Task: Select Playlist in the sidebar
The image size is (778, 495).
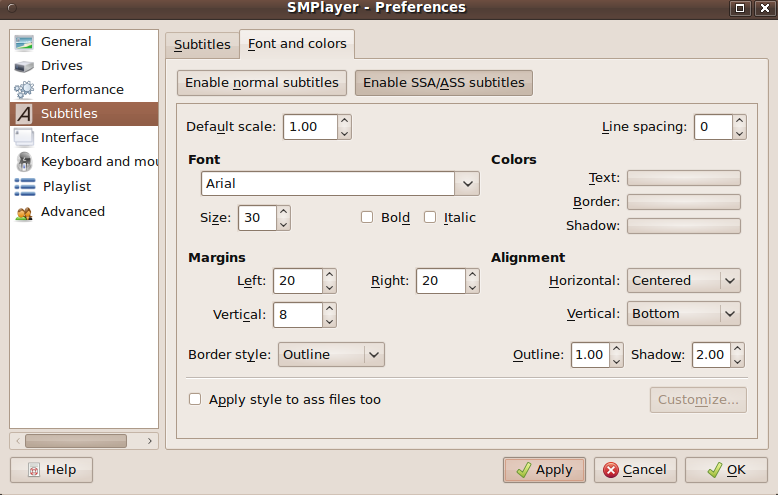Action: point(84,186)
